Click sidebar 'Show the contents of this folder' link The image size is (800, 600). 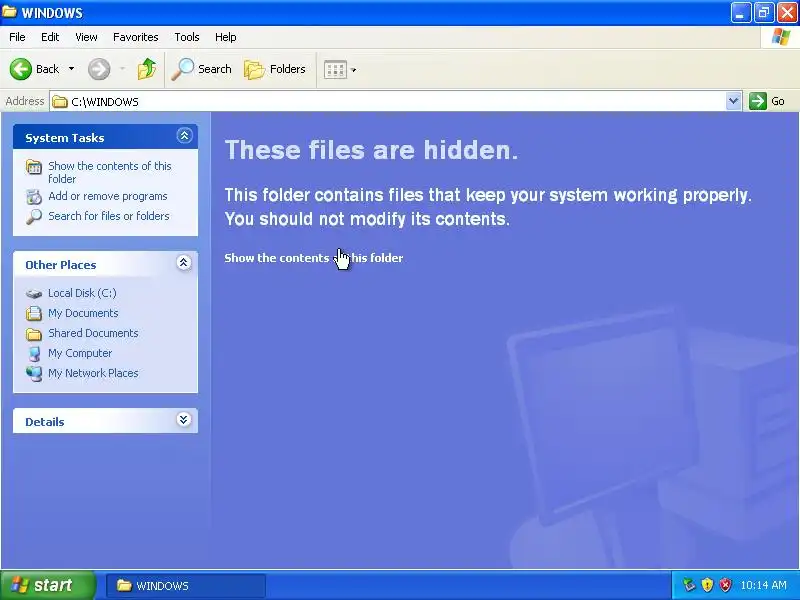110,172
